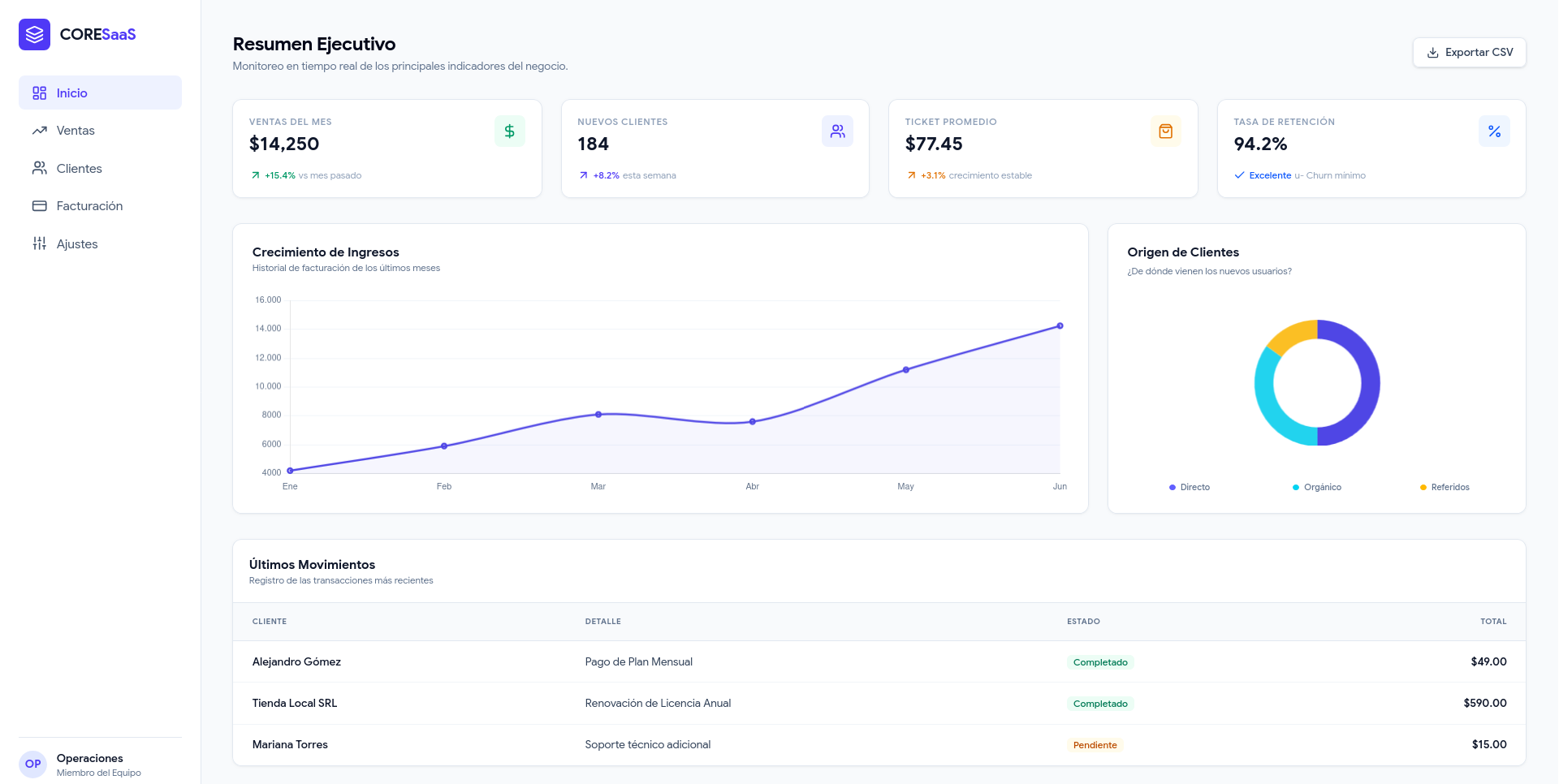1559x784 pixels.
Task: Click the green up arrow beside +15.4%
Action: [x=256, y=175]
